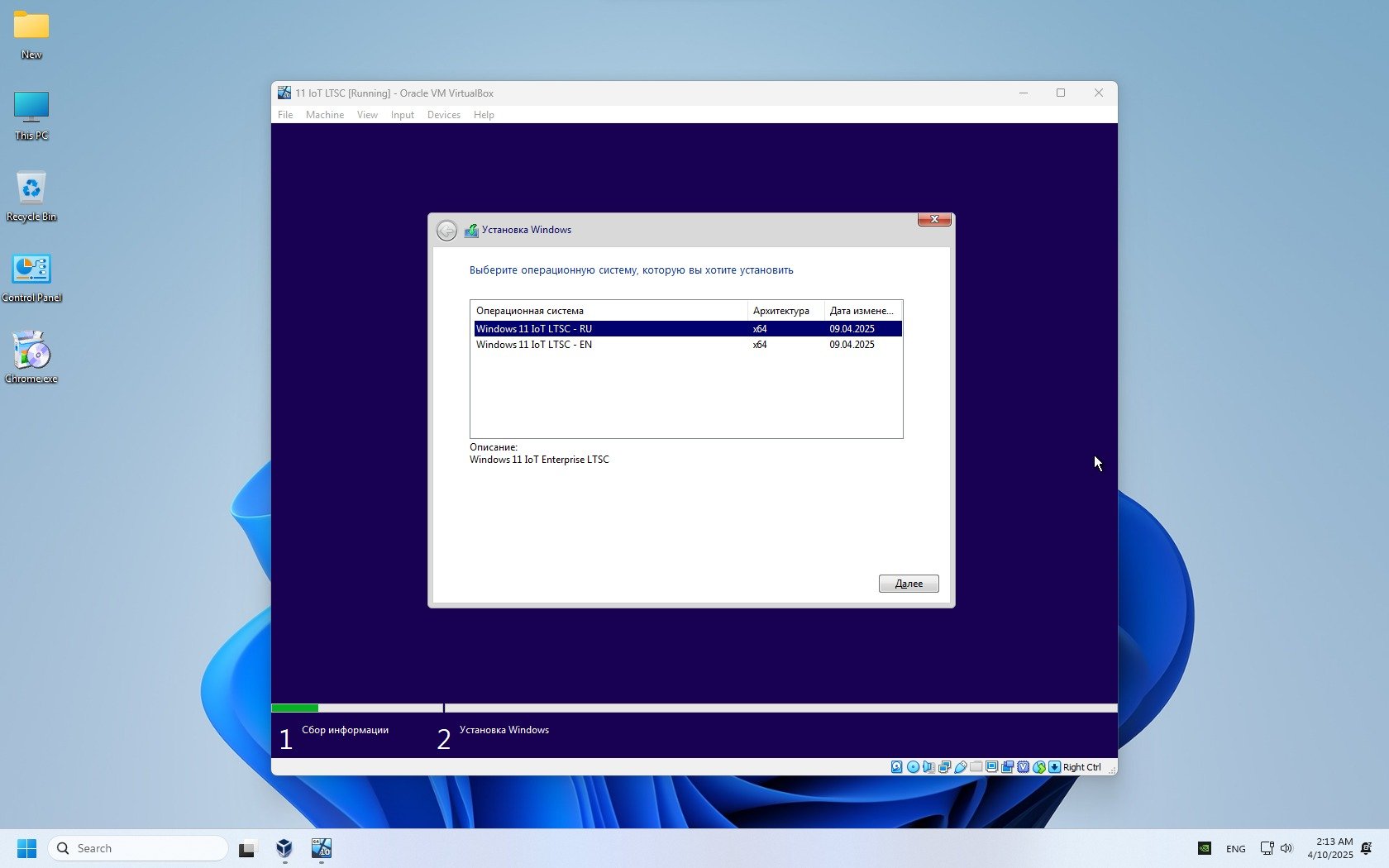The image size is (1389, 868).
Task: Click the keyboard capture arrow icon
Action: coord(1054,767)
